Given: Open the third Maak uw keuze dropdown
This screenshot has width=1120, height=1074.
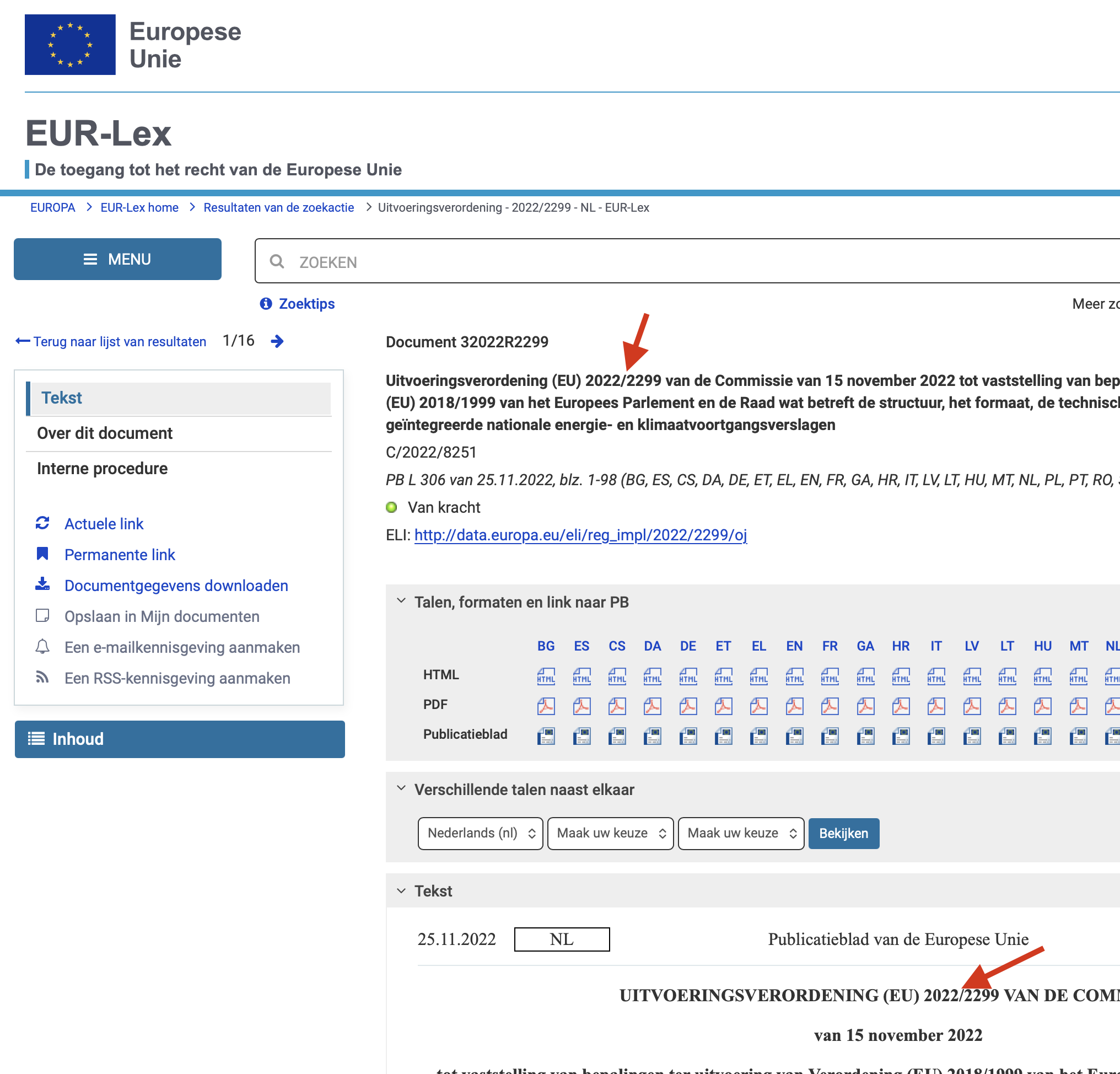Looking at the screenshot, I should tap(741, 834).
